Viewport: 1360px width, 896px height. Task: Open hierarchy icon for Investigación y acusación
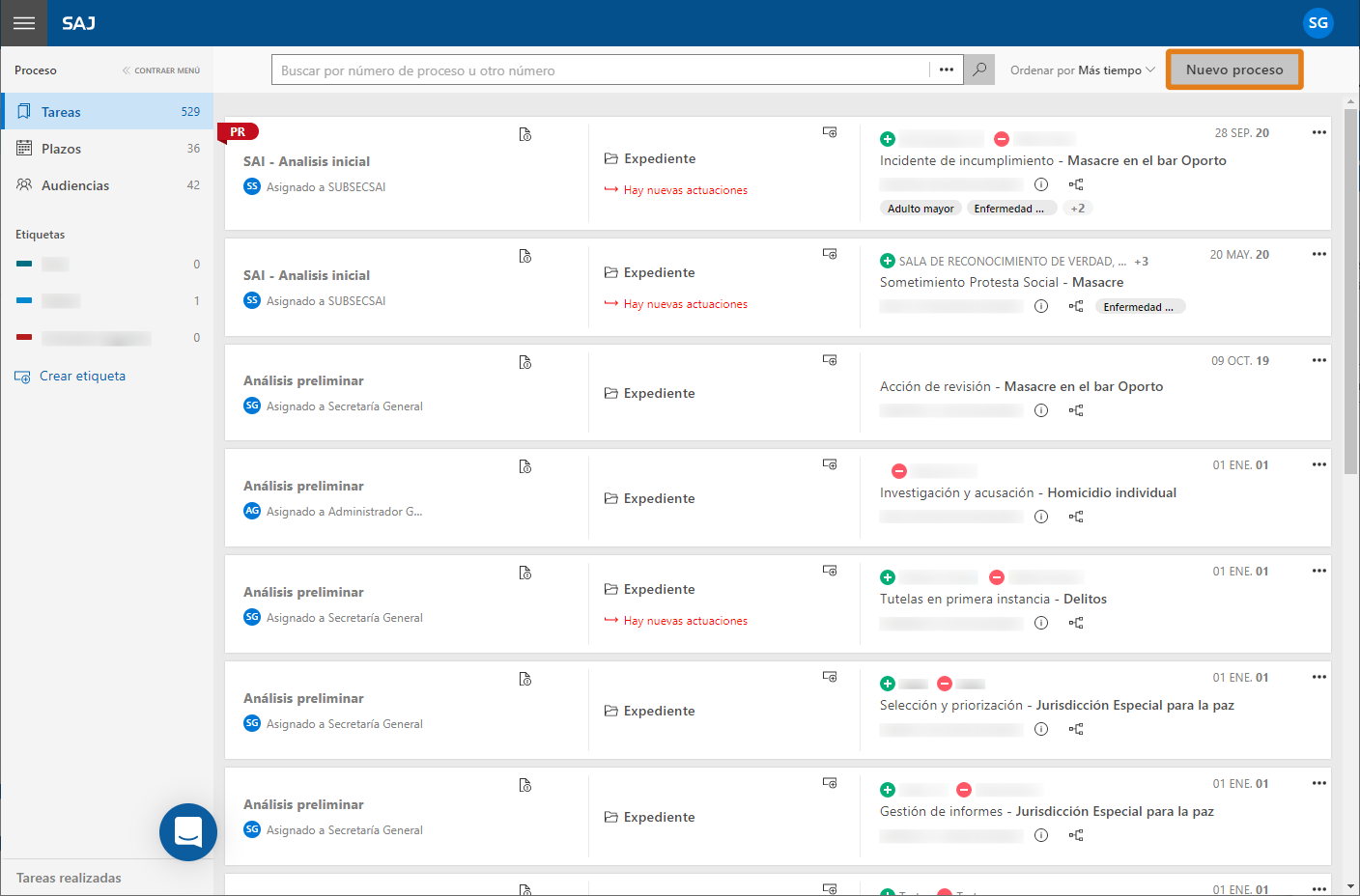(1076, 517)
